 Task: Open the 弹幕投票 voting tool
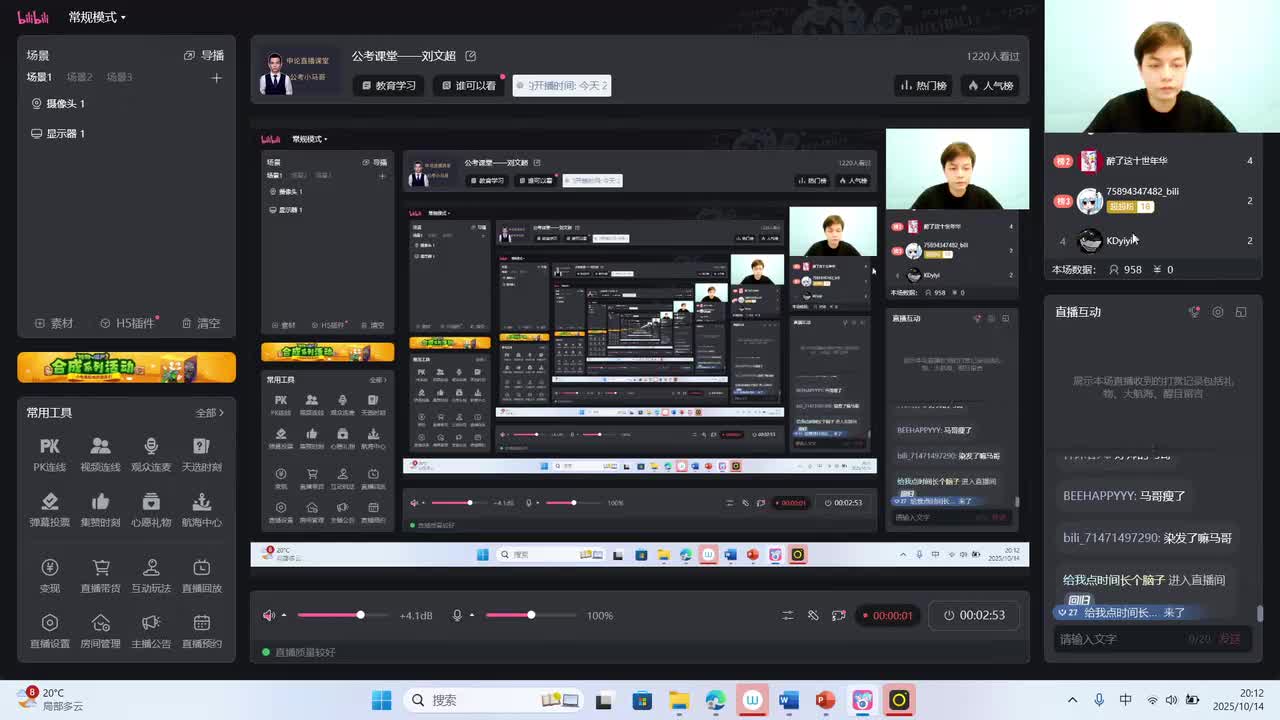[49, 509]
